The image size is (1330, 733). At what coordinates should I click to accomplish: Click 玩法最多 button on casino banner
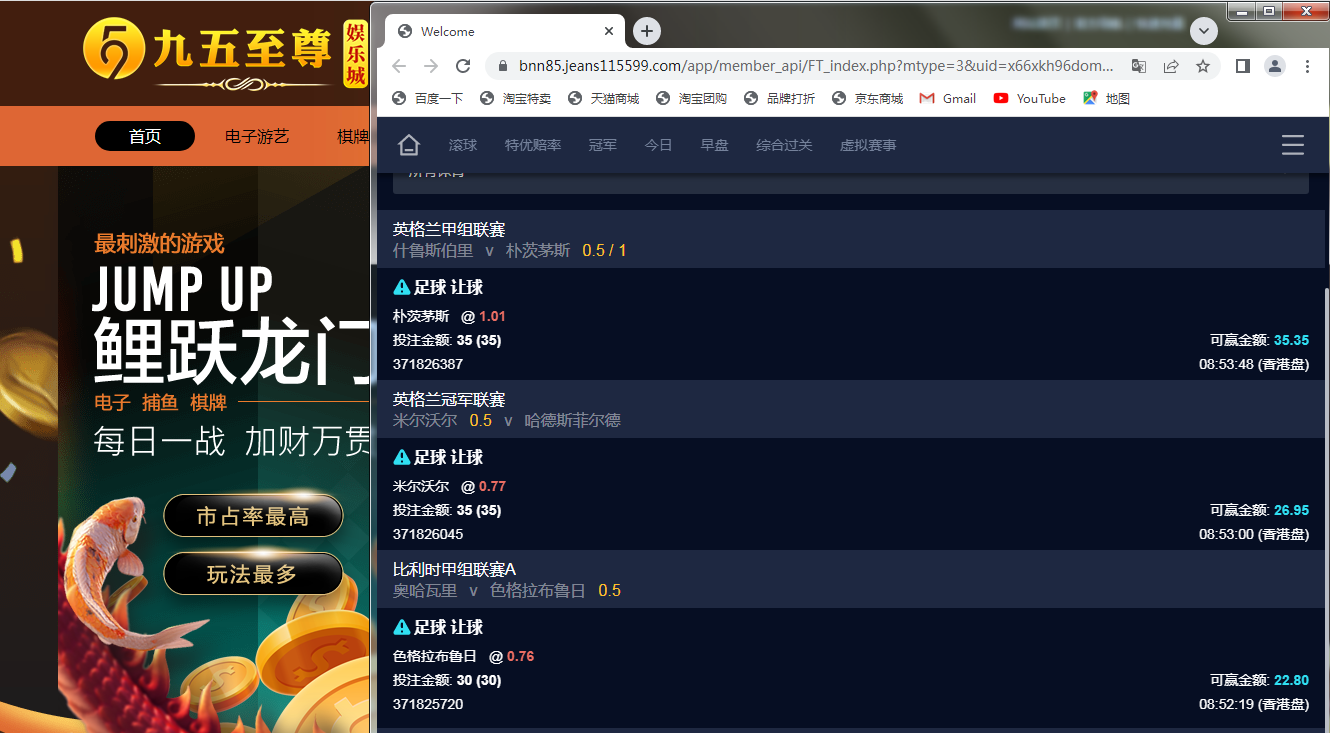pos(253,574)
